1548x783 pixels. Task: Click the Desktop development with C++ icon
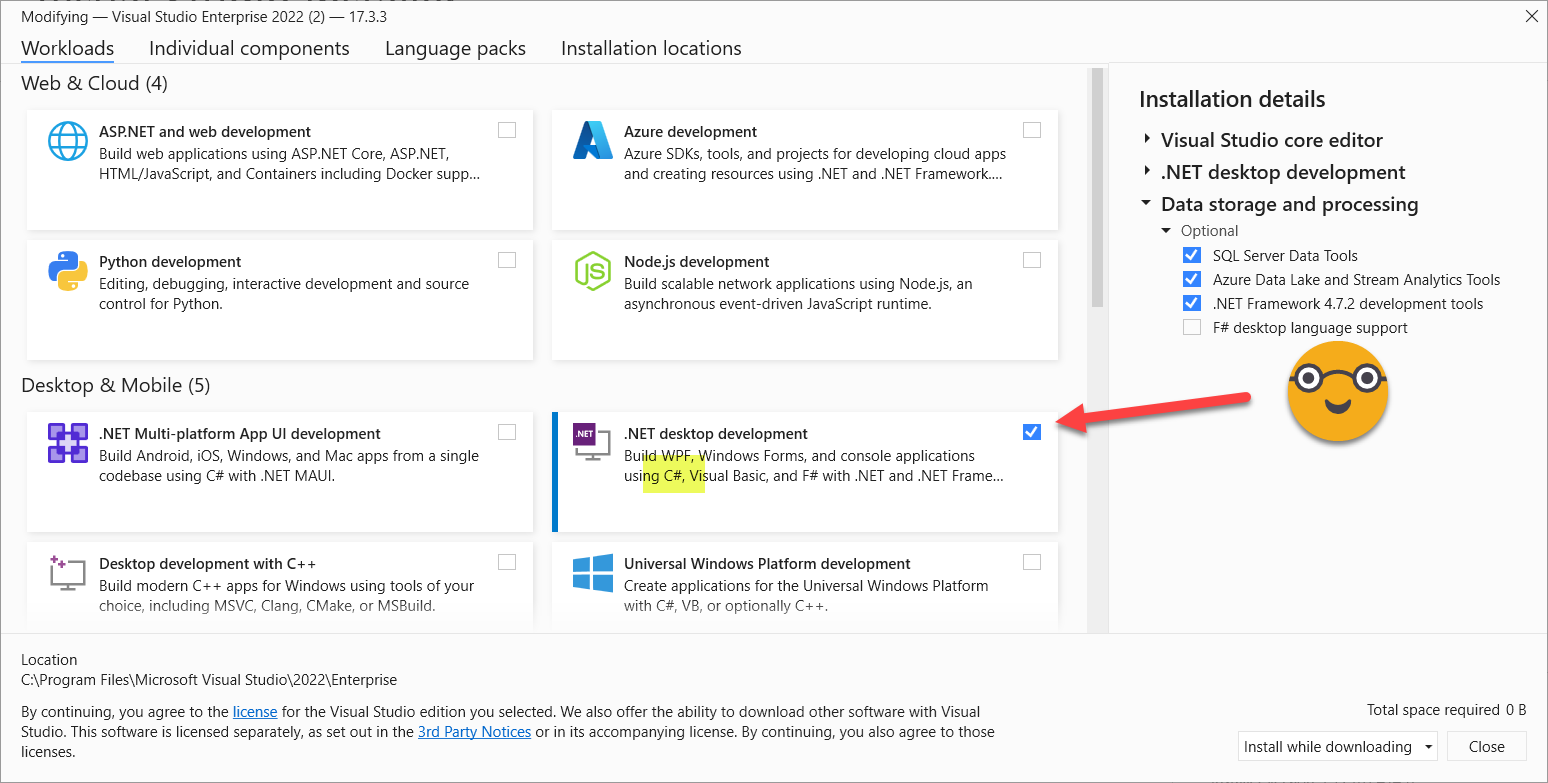point(68,573)
